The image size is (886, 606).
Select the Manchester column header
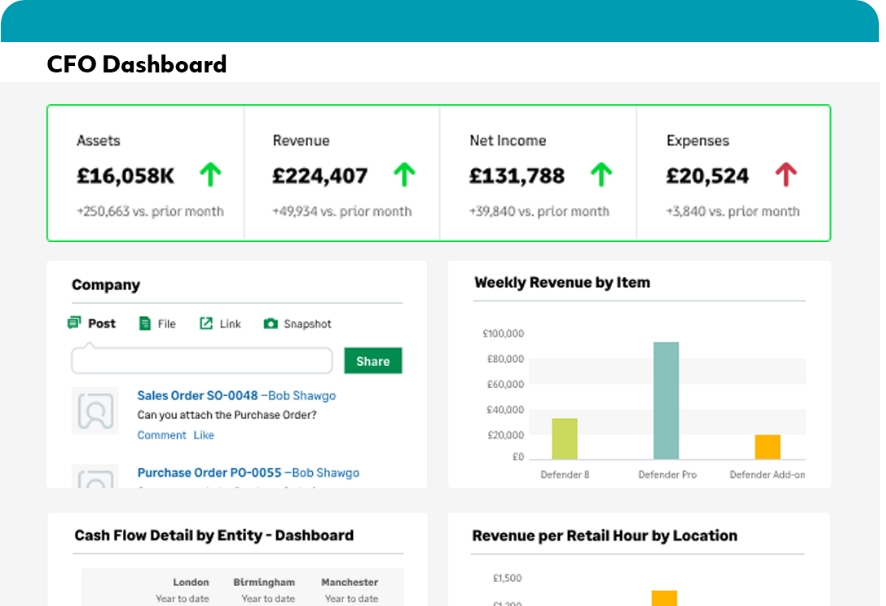(x=349, y=582)
